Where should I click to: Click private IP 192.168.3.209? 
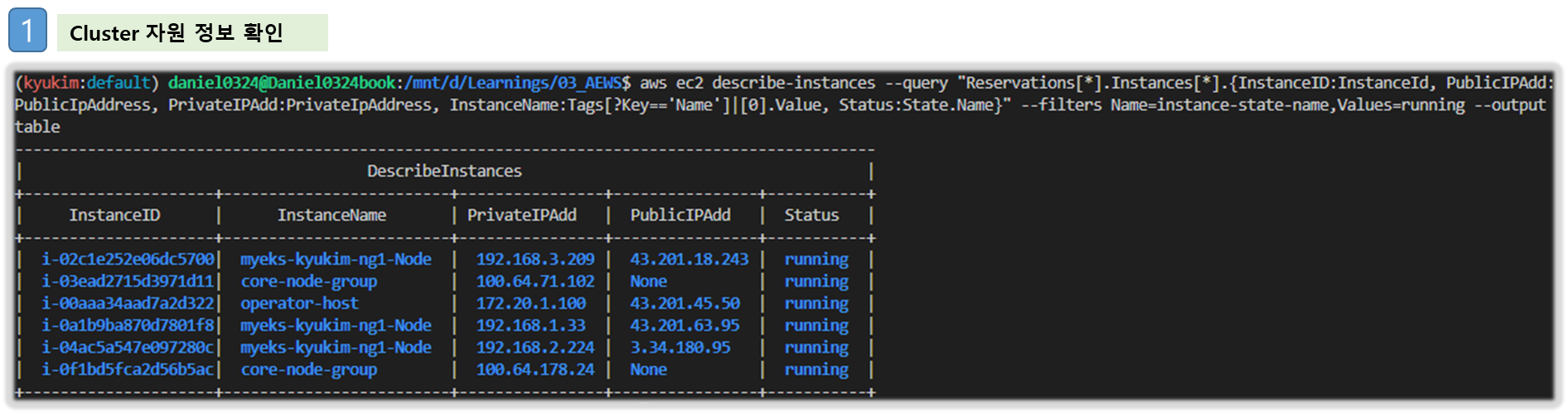(x=535, y=259)
